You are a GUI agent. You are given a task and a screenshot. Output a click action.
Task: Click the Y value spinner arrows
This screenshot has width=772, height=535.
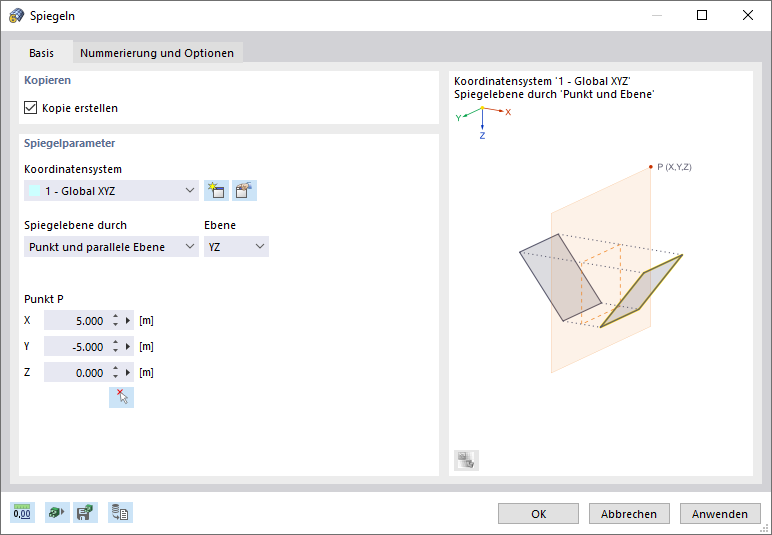tap(115, 346)
